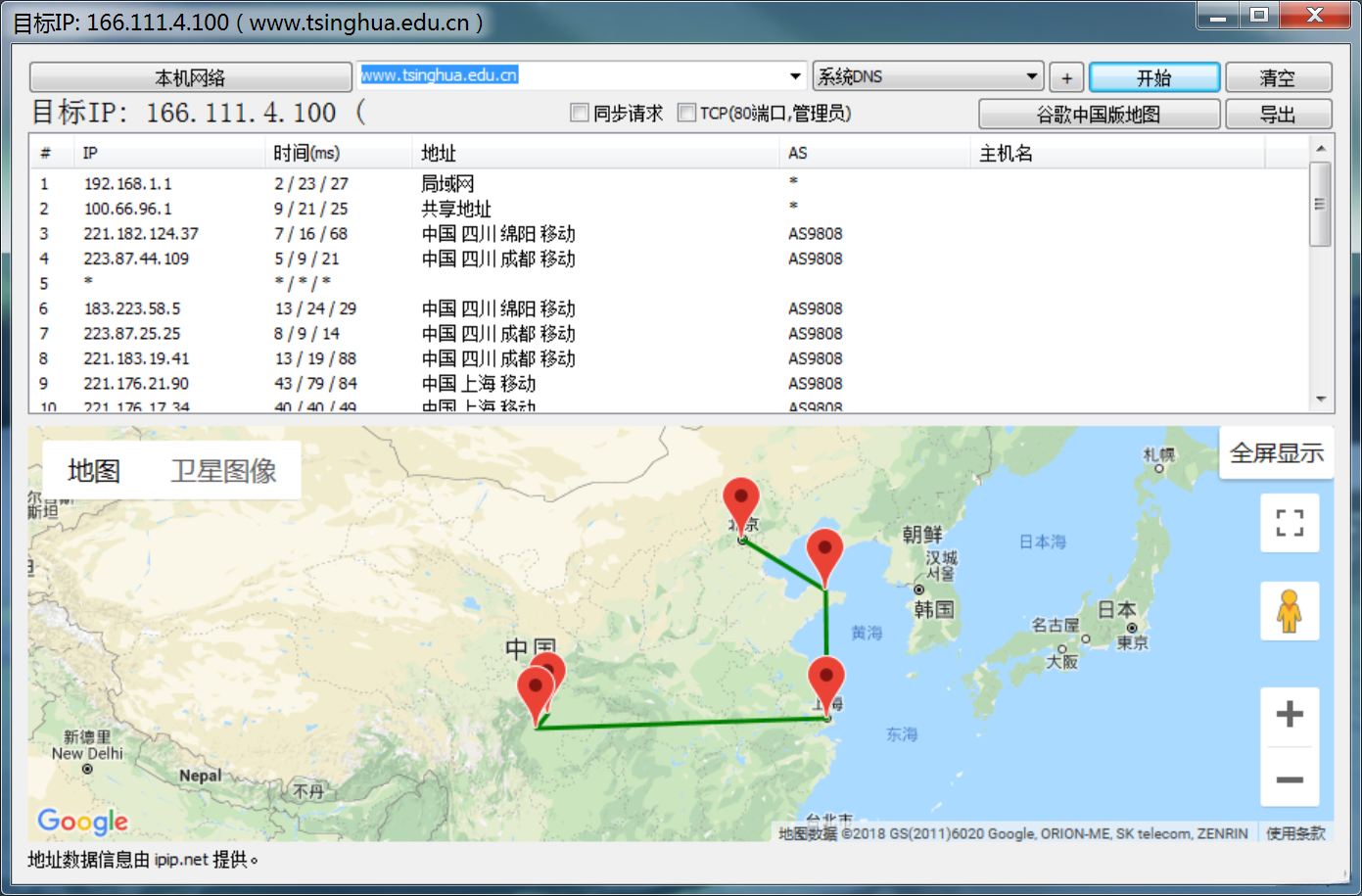The width and height of the screenshot is (1362, 896).
Task: Click the New Delhi label on the map
Action: click(88, 753)
